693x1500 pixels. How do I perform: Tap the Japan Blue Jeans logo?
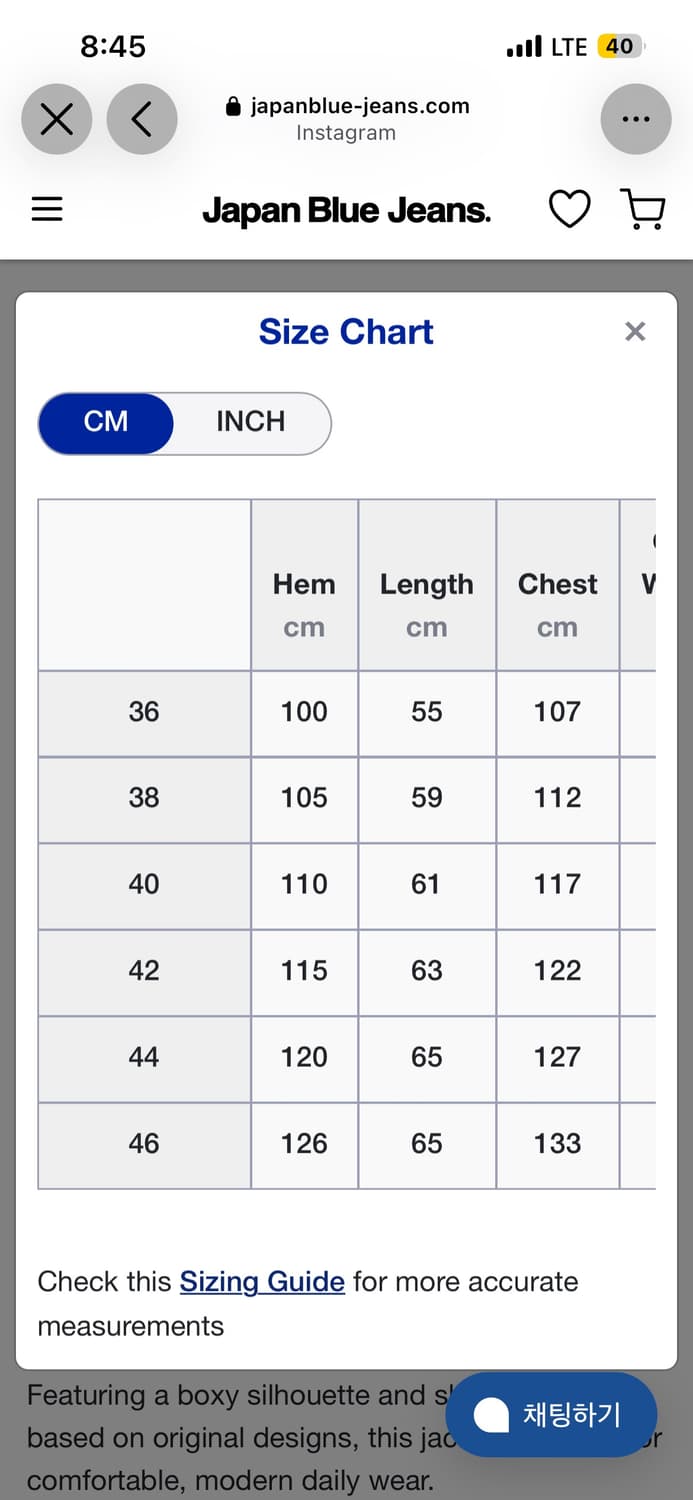(x=346, y=210)
